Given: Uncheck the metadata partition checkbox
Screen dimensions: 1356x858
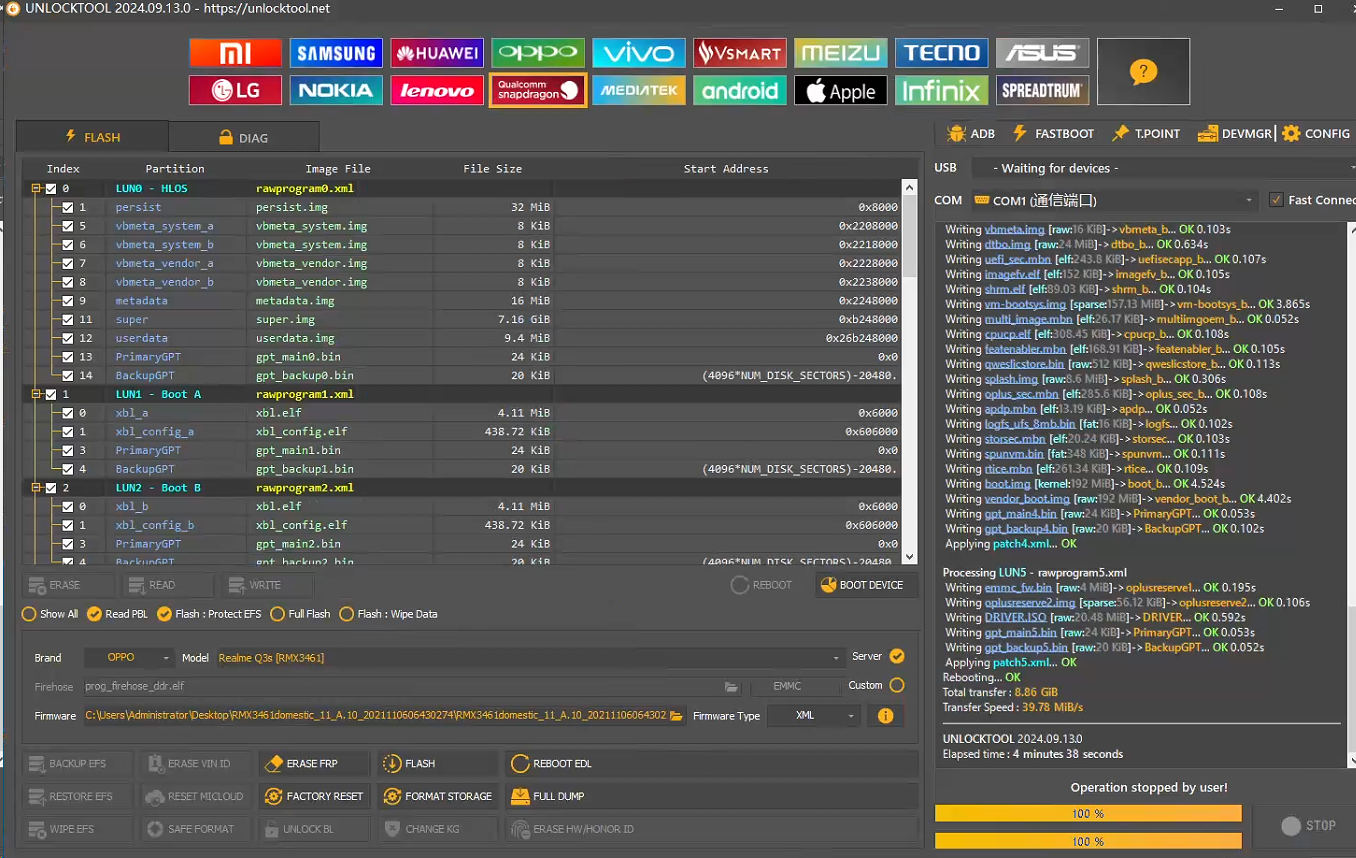Looking at the screenshot, I should (x=68, y=300).
